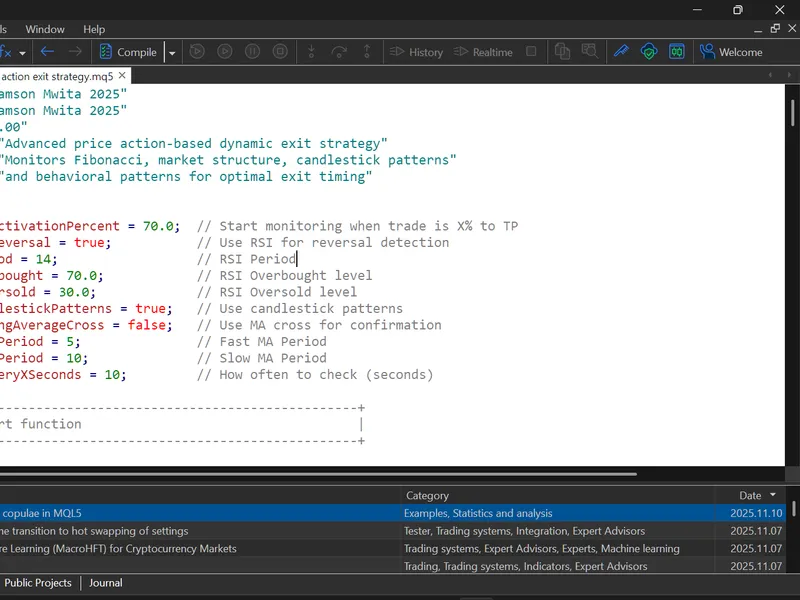The image size is (800, 600).
Task: Start debugging with the play icon
Action: [x=224, y=52]
